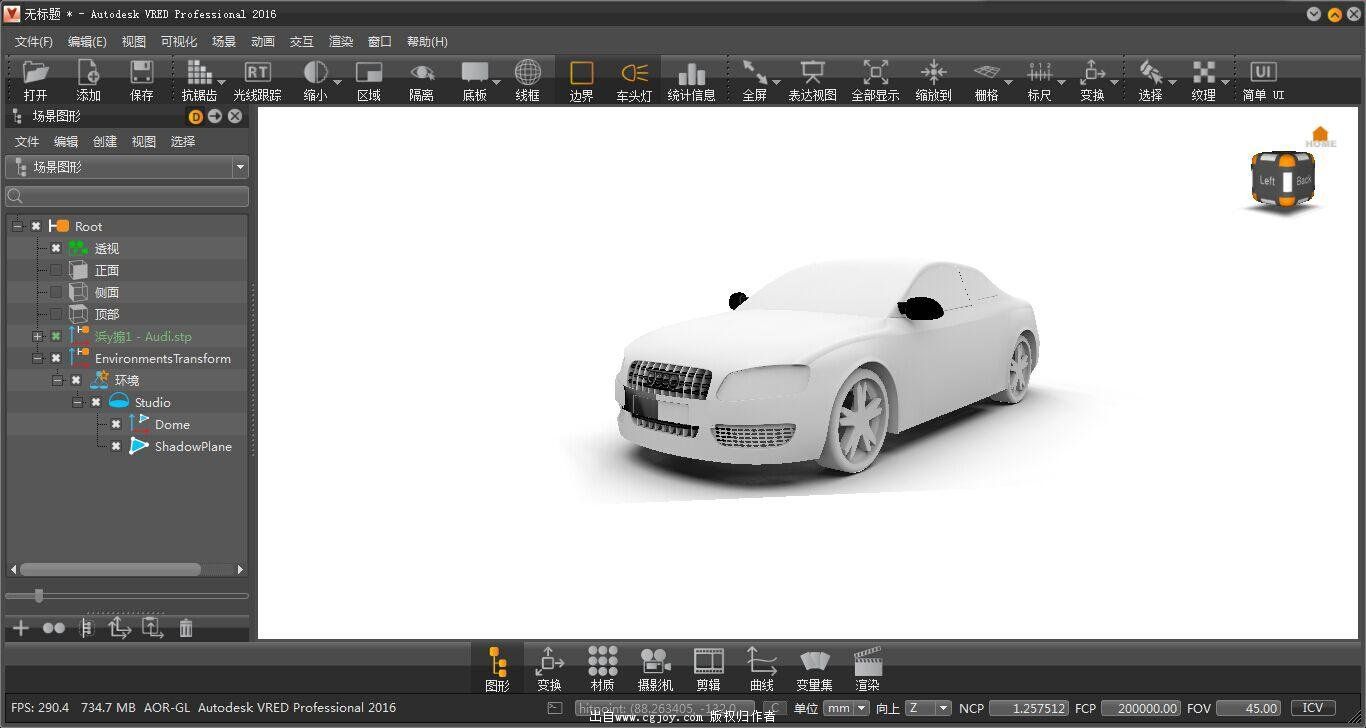
Task: Enable checkbox of 顶部 node
Action: coord(56,314)
